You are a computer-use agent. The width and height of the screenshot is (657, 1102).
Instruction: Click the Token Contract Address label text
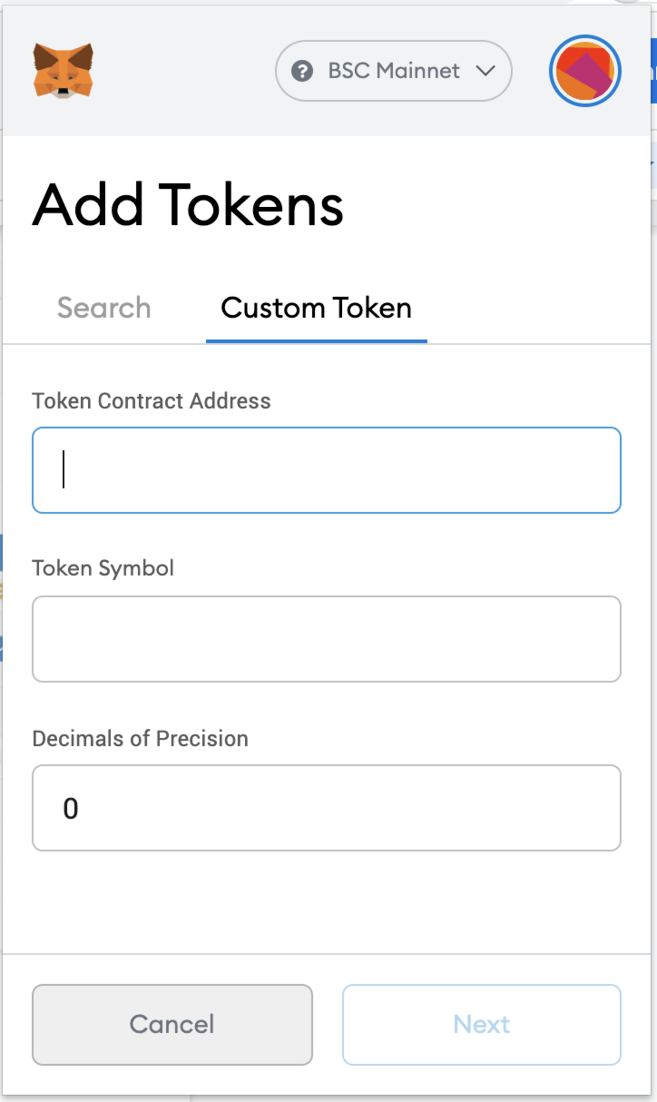151,401
